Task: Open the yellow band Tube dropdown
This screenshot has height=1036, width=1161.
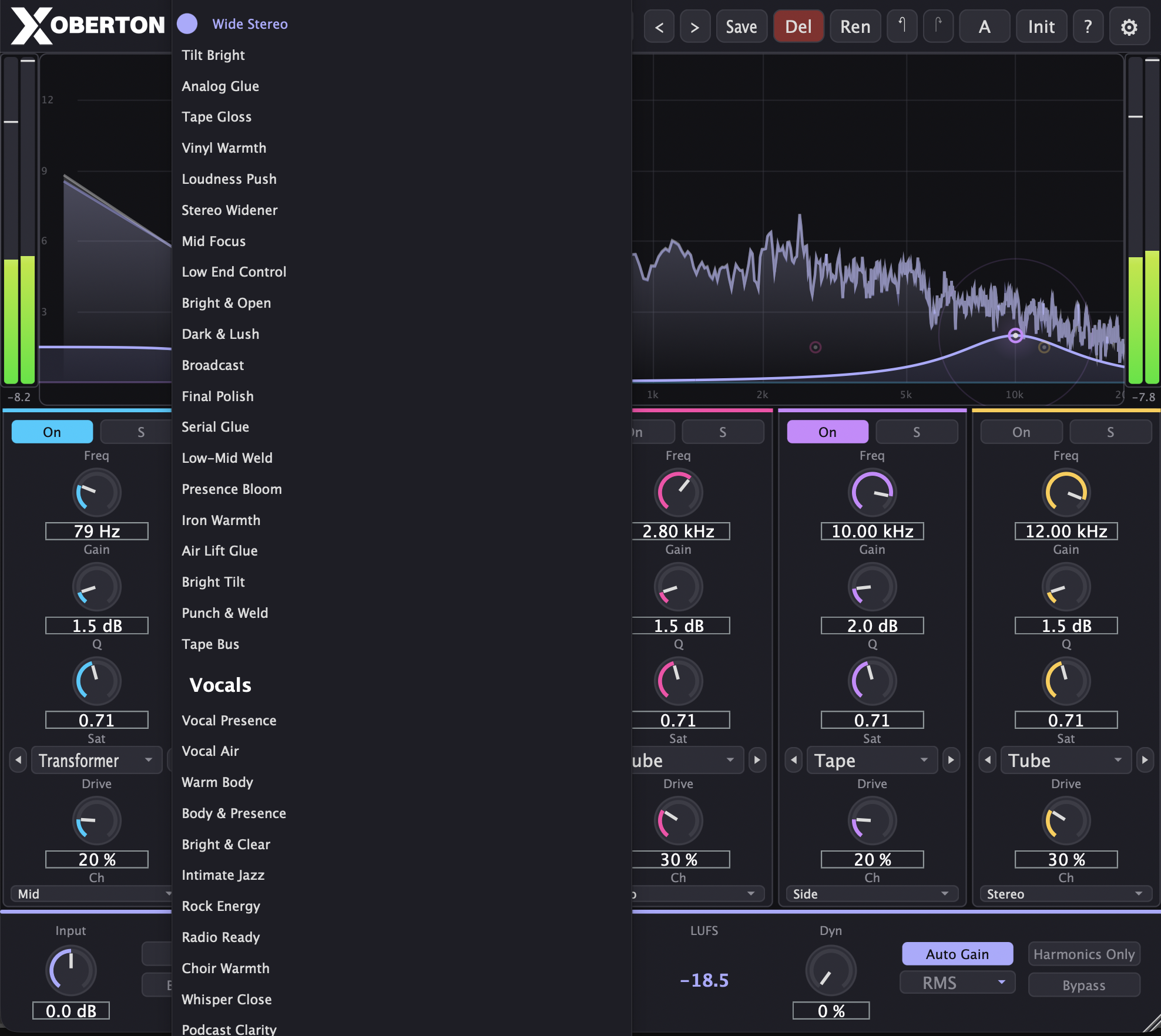Action: [x=1066, y=760]
